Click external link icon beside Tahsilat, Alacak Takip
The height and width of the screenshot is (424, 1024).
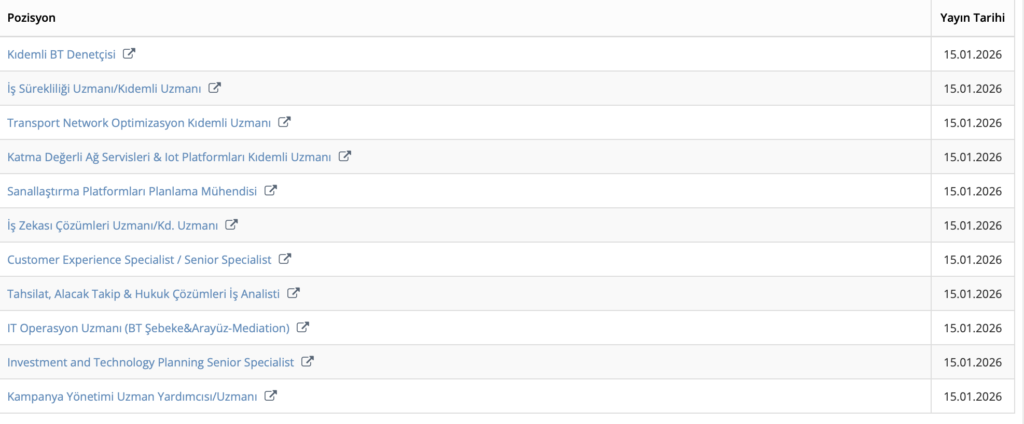[x=293, y=293]
